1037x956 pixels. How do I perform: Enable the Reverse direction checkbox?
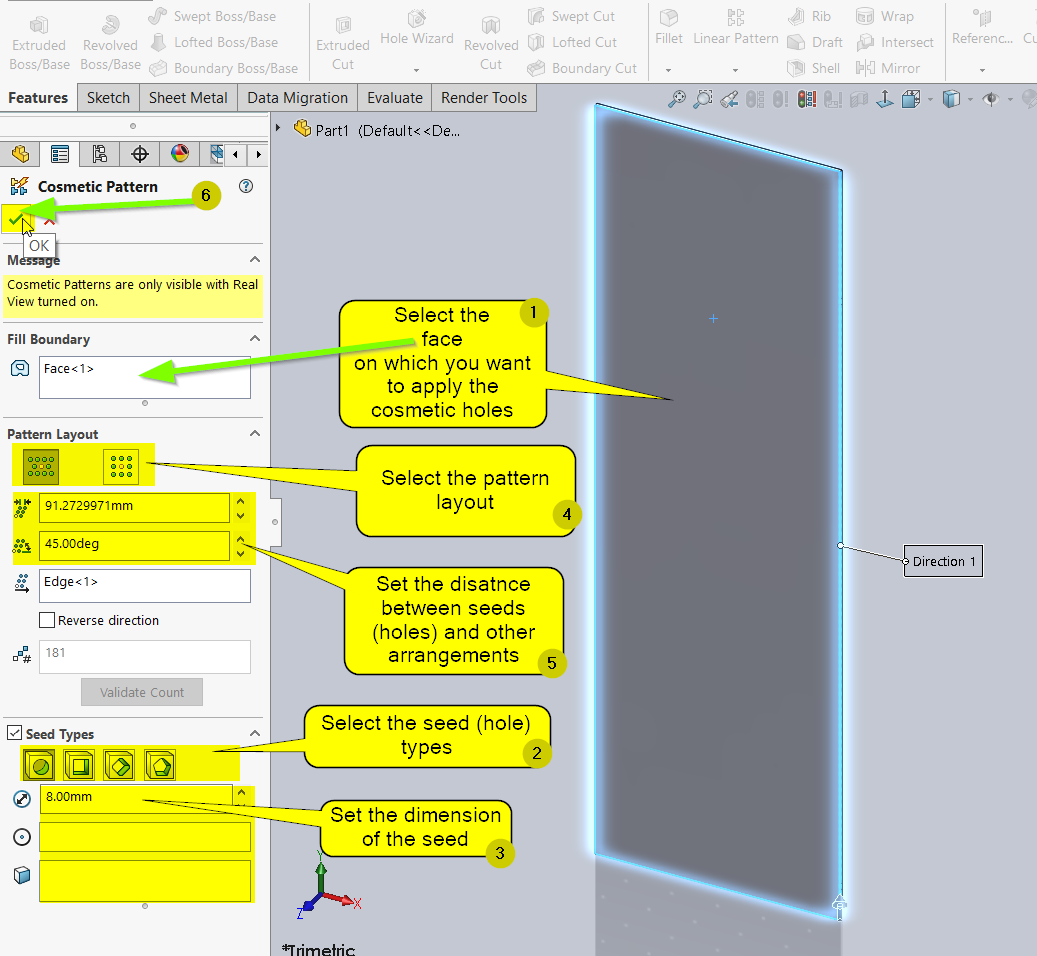(47, 620)
